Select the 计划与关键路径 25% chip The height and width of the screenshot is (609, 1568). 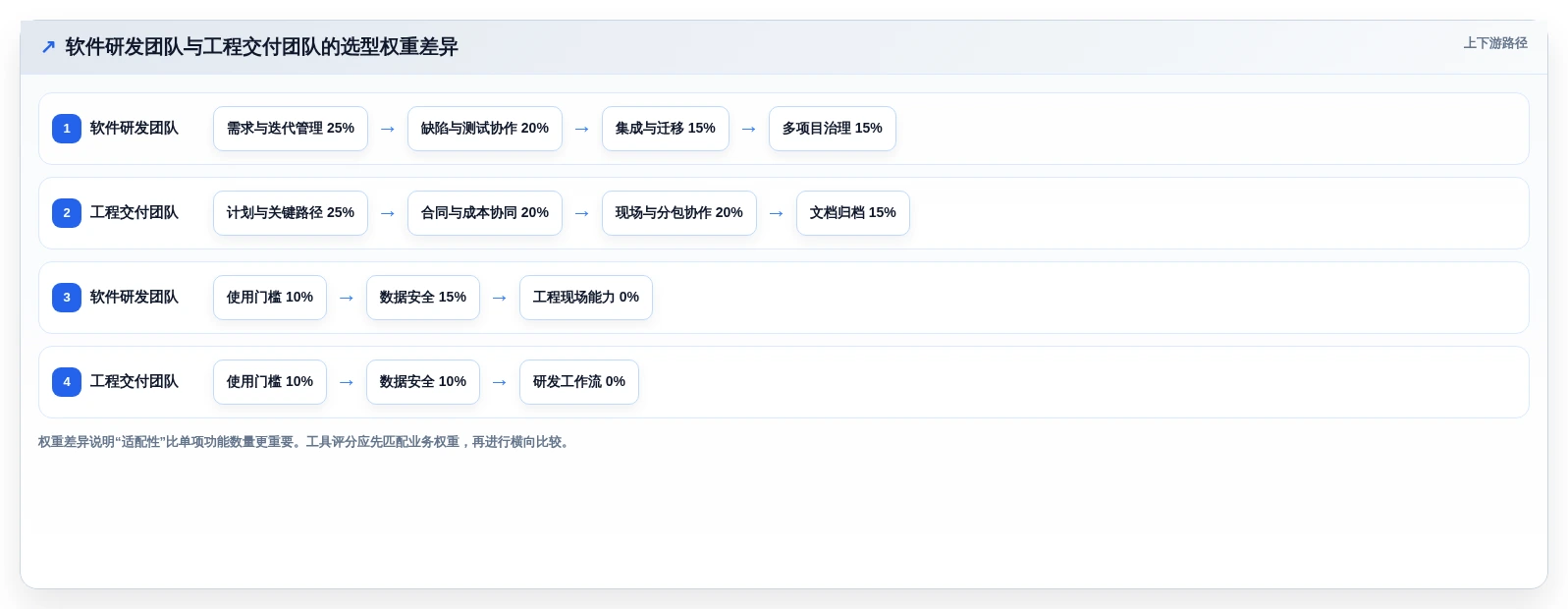click(x=291, y=213)
